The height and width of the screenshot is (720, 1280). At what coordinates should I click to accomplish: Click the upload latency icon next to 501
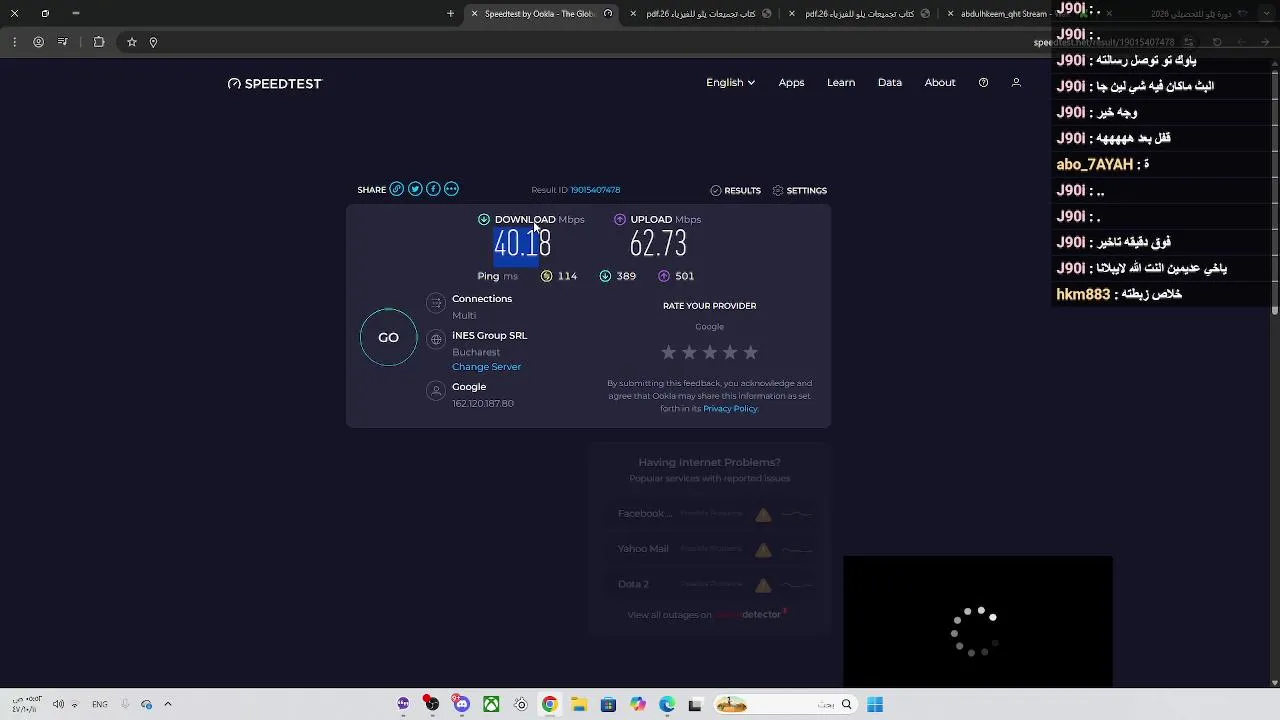click(x=664, y=276)
